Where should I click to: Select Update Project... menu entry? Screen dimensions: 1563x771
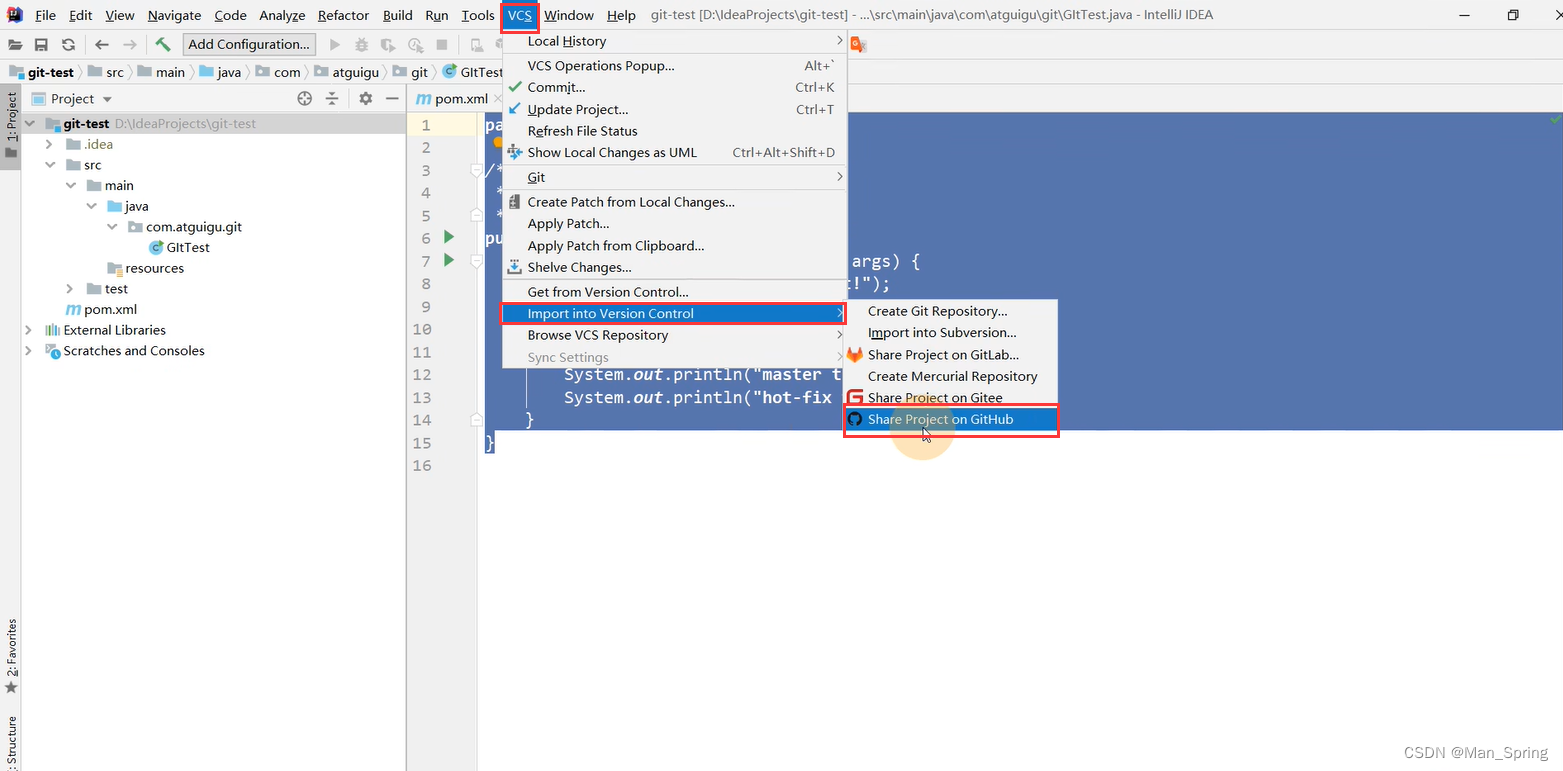674,109
